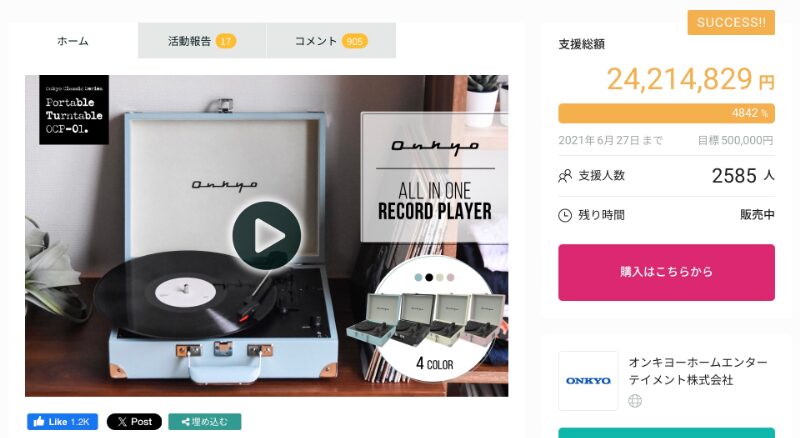Open オンキヨーホームエンターテイメント株式会社 profile link
Viewport: 800px width, 438px height.
698,371
